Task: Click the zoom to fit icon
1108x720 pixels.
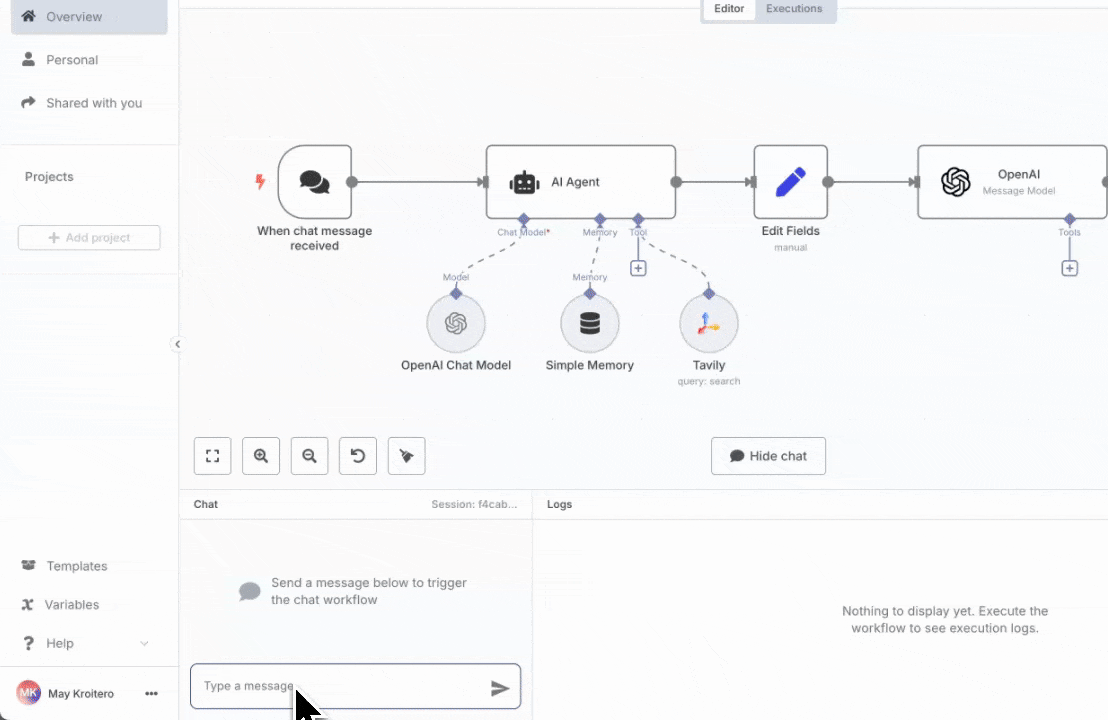Action: click(212, 455)
